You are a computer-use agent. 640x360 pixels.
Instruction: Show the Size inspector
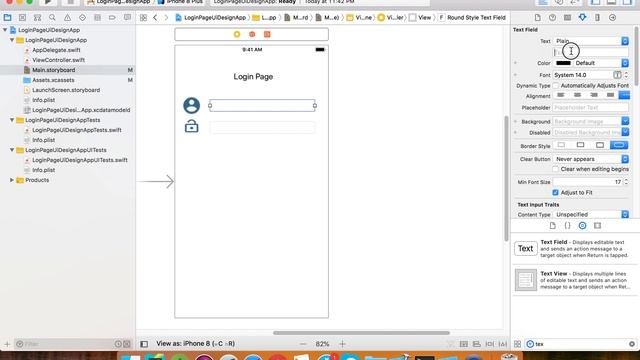[597, 18]
